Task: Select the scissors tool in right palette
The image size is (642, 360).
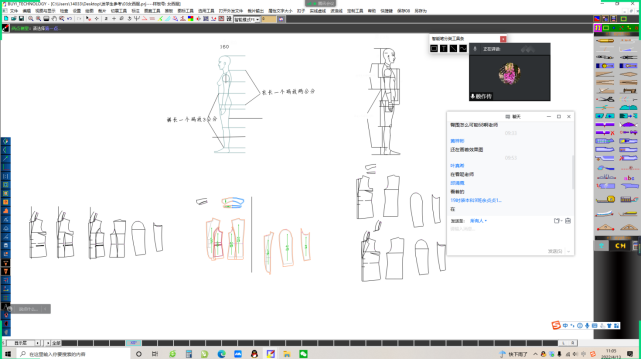Action: coord(605,100)
